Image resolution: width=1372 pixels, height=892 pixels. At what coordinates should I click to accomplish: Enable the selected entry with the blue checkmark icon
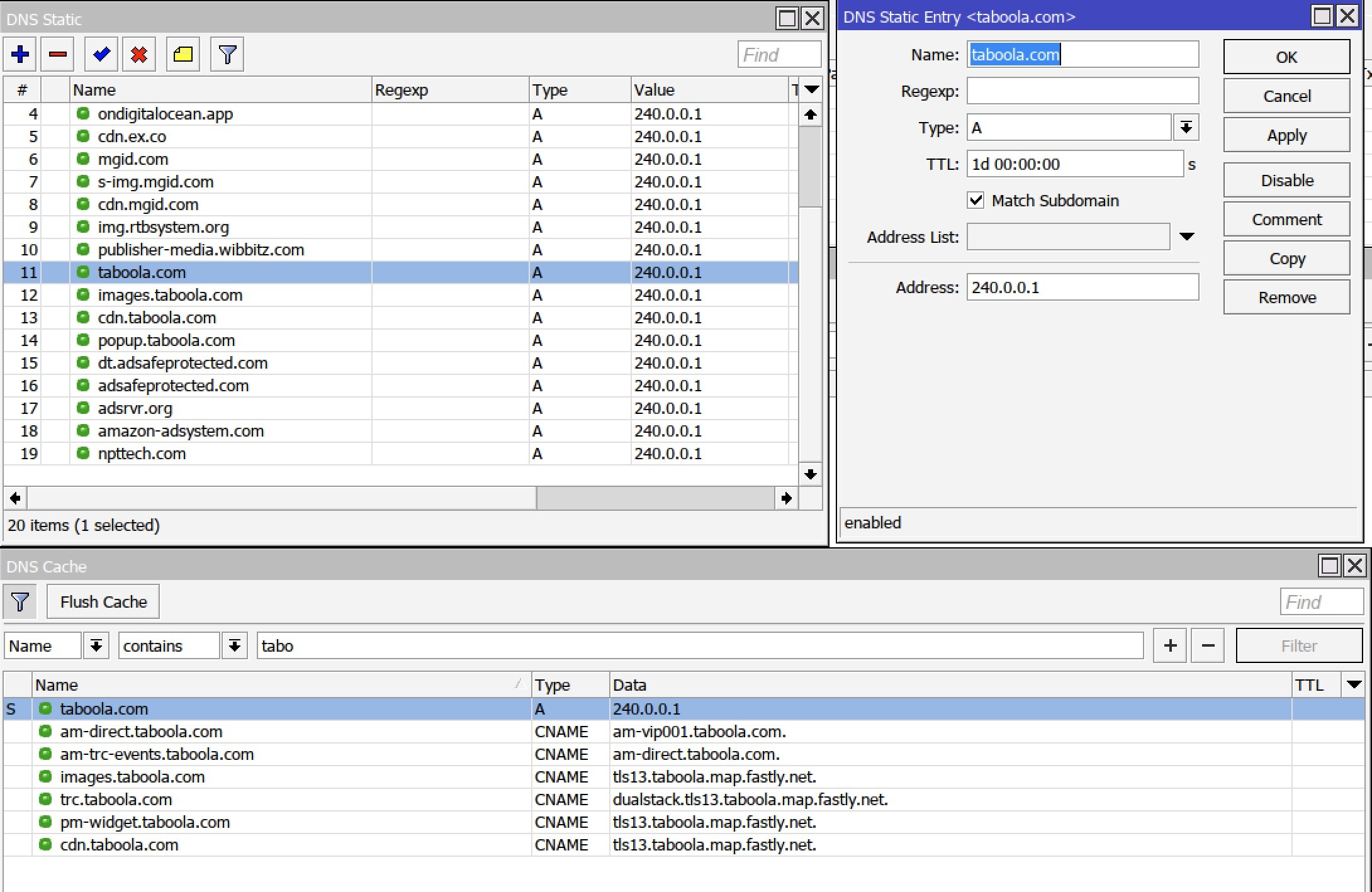101,54
